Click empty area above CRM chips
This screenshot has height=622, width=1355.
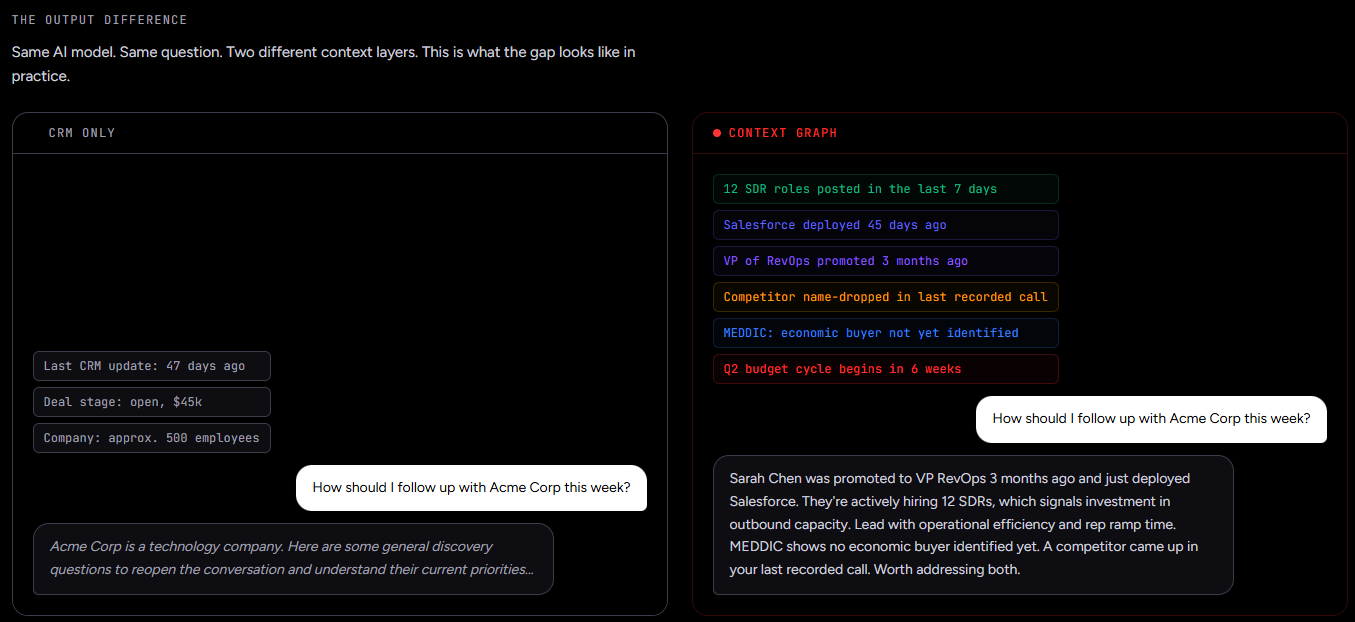click(340, 250)
